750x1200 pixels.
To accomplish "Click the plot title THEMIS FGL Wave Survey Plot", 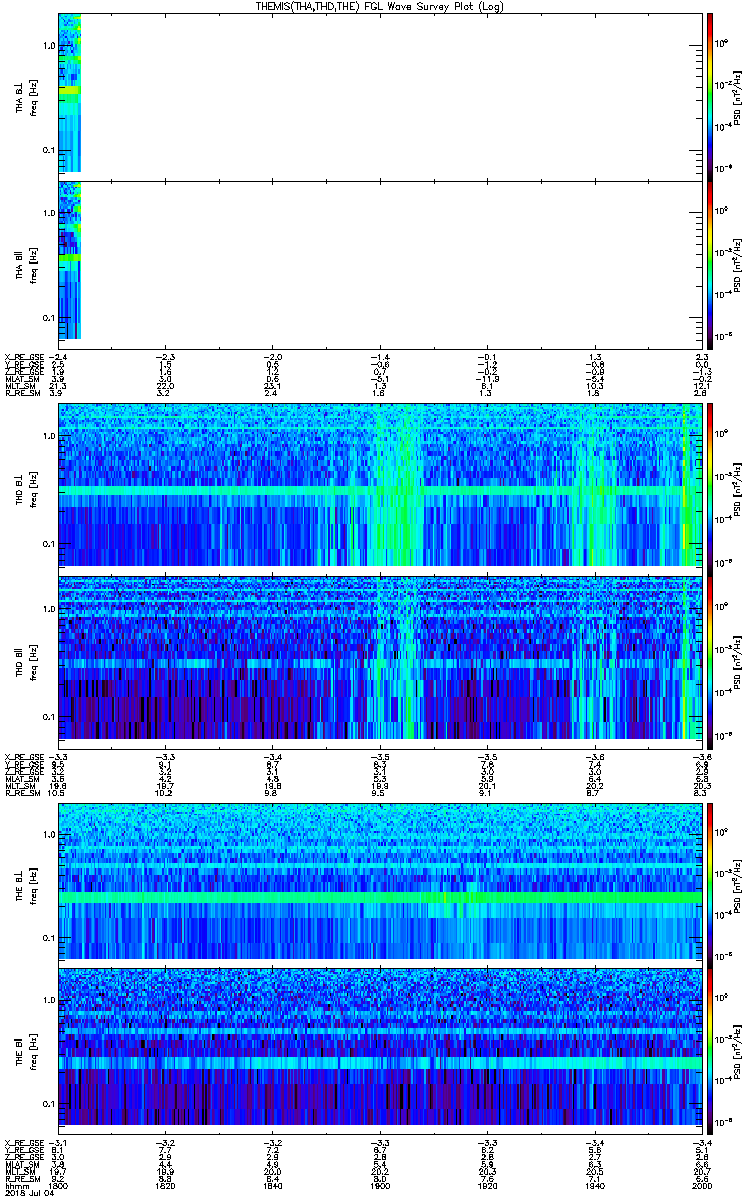I will click(x=382, y=6).
